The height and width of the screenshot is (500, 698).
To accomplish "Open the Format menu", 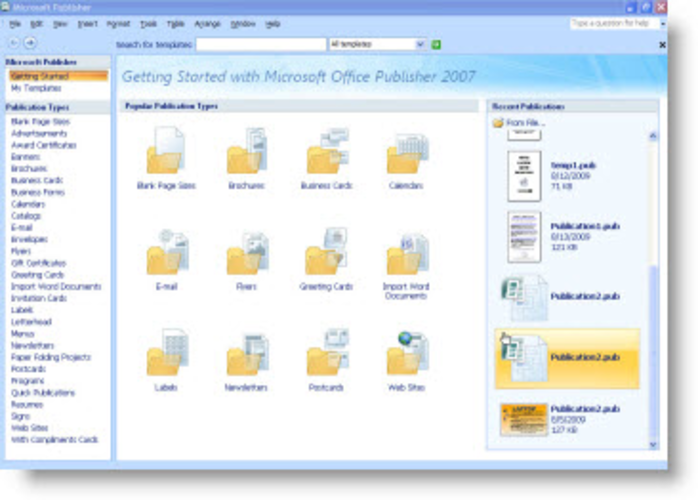I will [x=118, y=24].
